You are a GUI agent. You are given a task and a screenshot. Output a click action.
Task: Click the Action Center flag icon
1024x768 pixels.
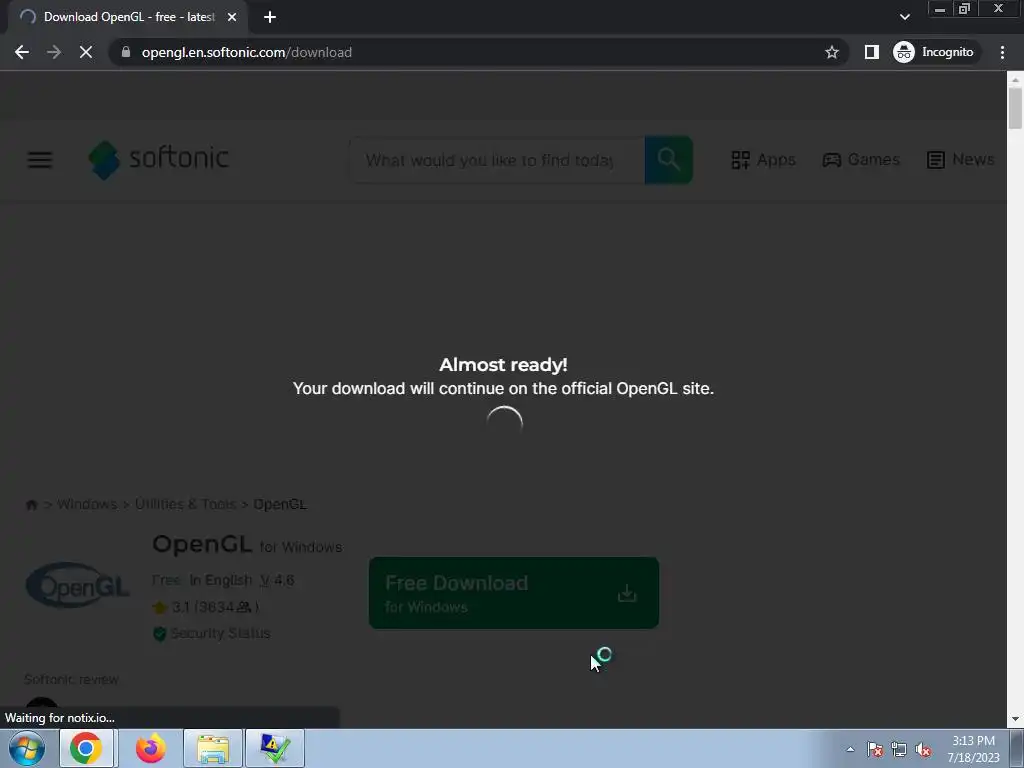click(x=875, y=749)
